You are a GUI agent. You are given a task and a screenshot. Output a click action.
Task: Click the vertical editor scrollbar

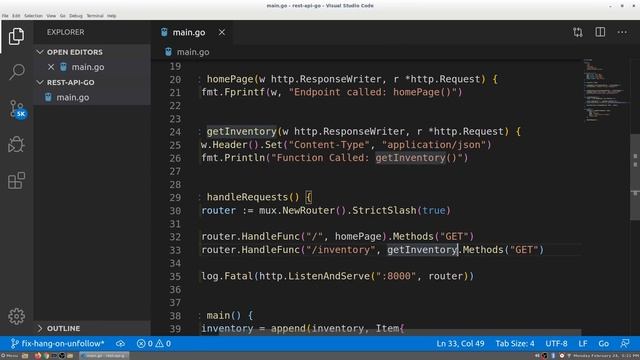(x=635, y=177)
